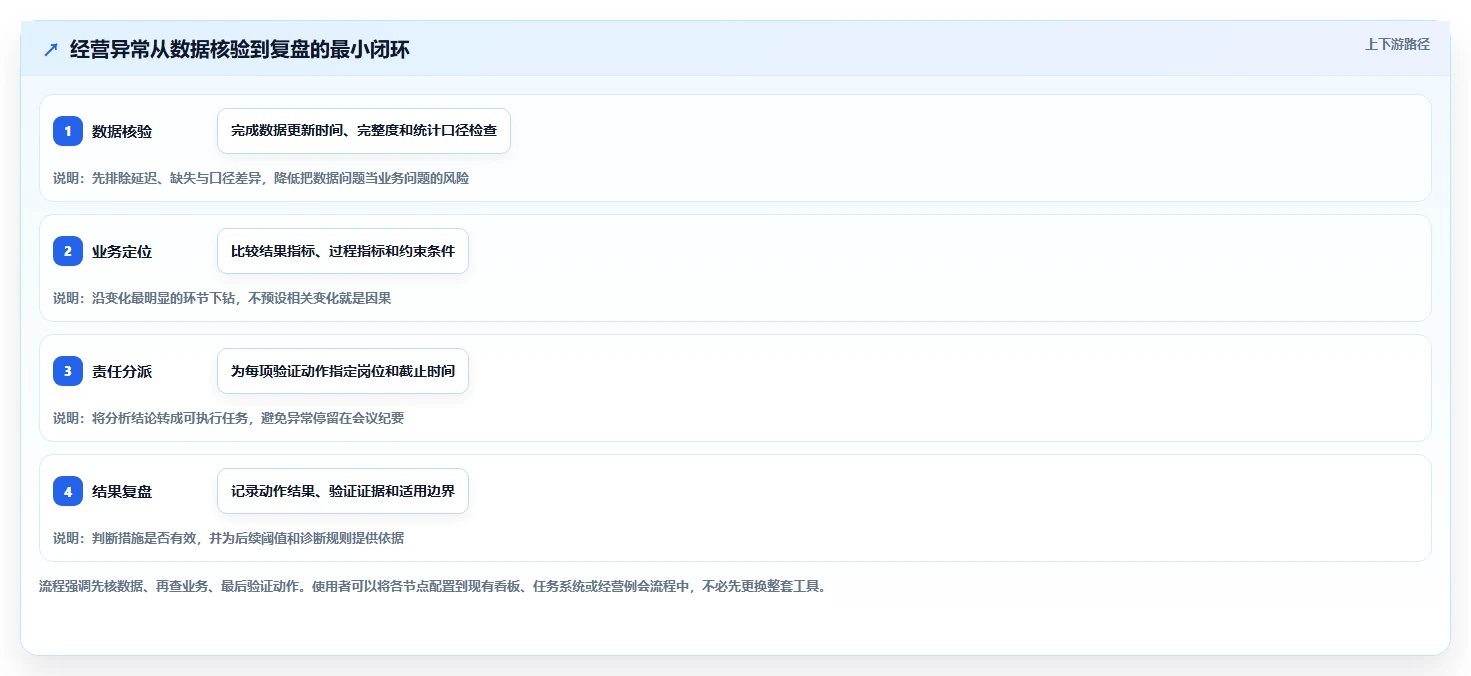Click the 数据核验 step label
Image resolution: width=1471 pixels, height=676 pixels.
(122, 132)
